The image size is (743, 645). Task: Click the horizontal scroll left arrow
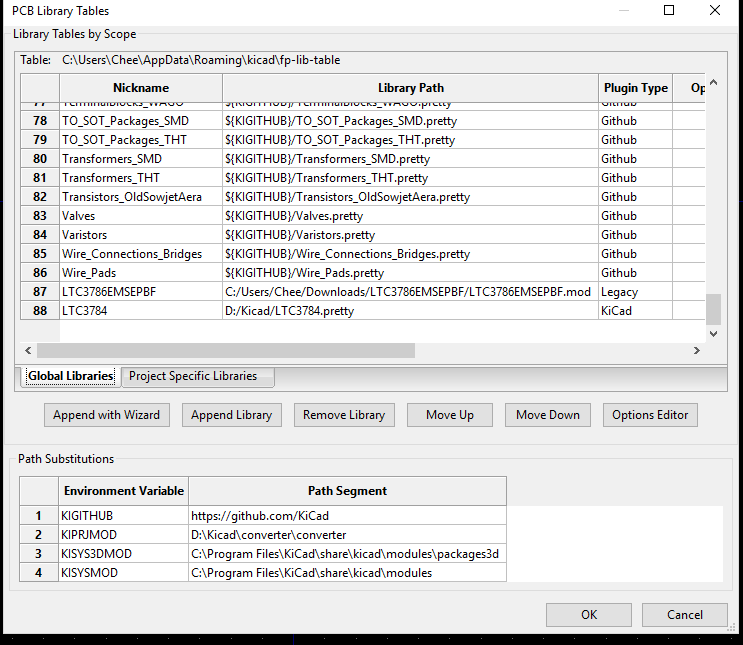pyautogui.click(x=28, y=350)
